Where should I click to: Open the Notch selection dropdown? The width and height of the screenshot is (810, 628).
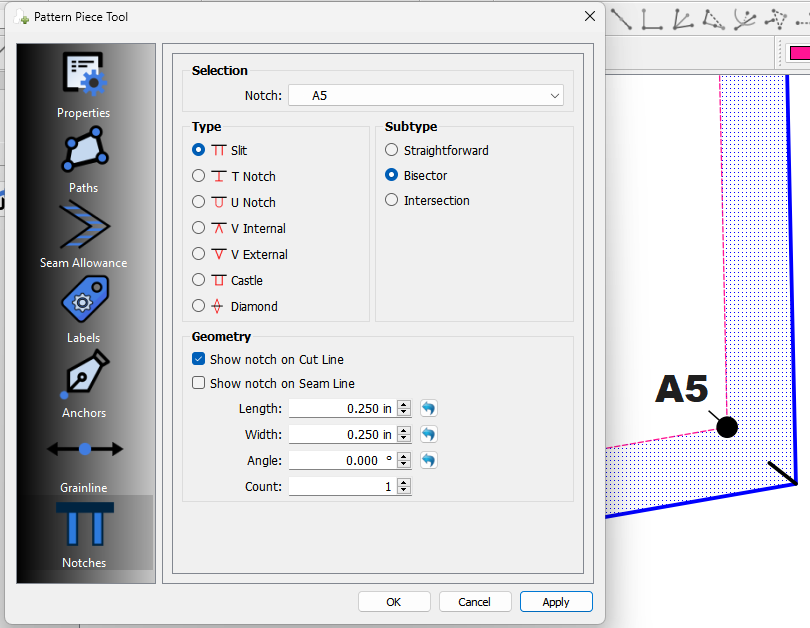[426, 96]
